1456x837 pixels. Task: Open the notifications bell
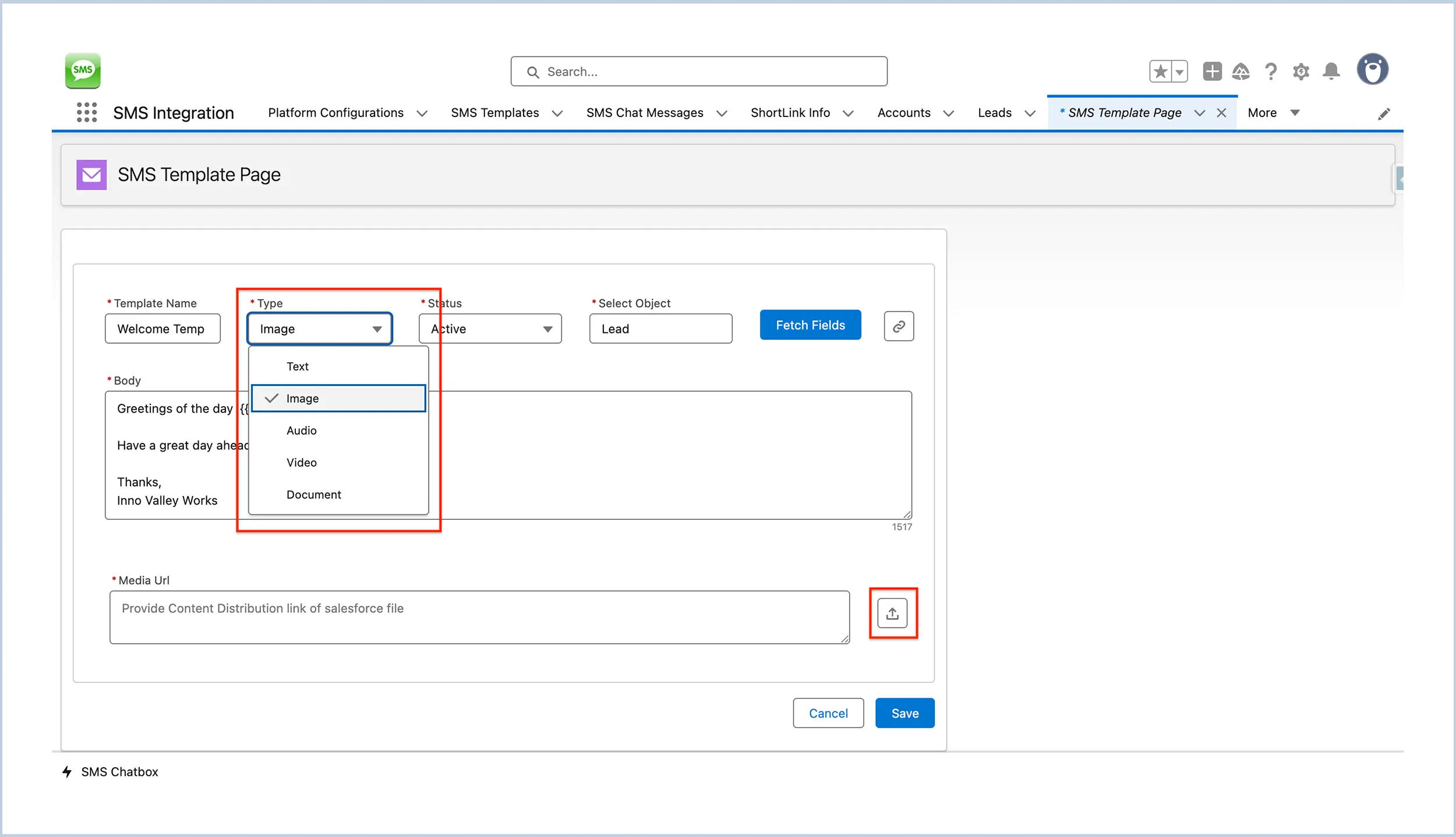pyautogui.click(x=1331, y=71)
